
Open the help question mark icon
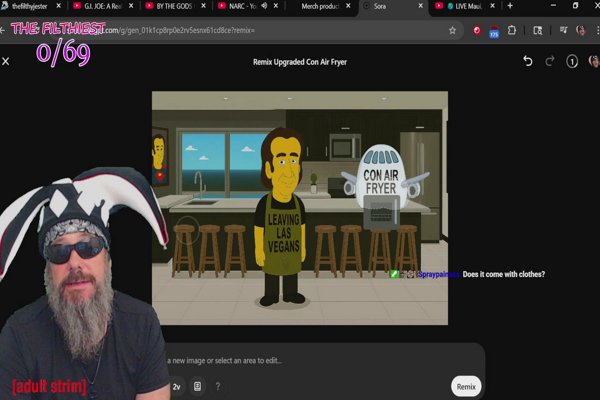(218, 387)
